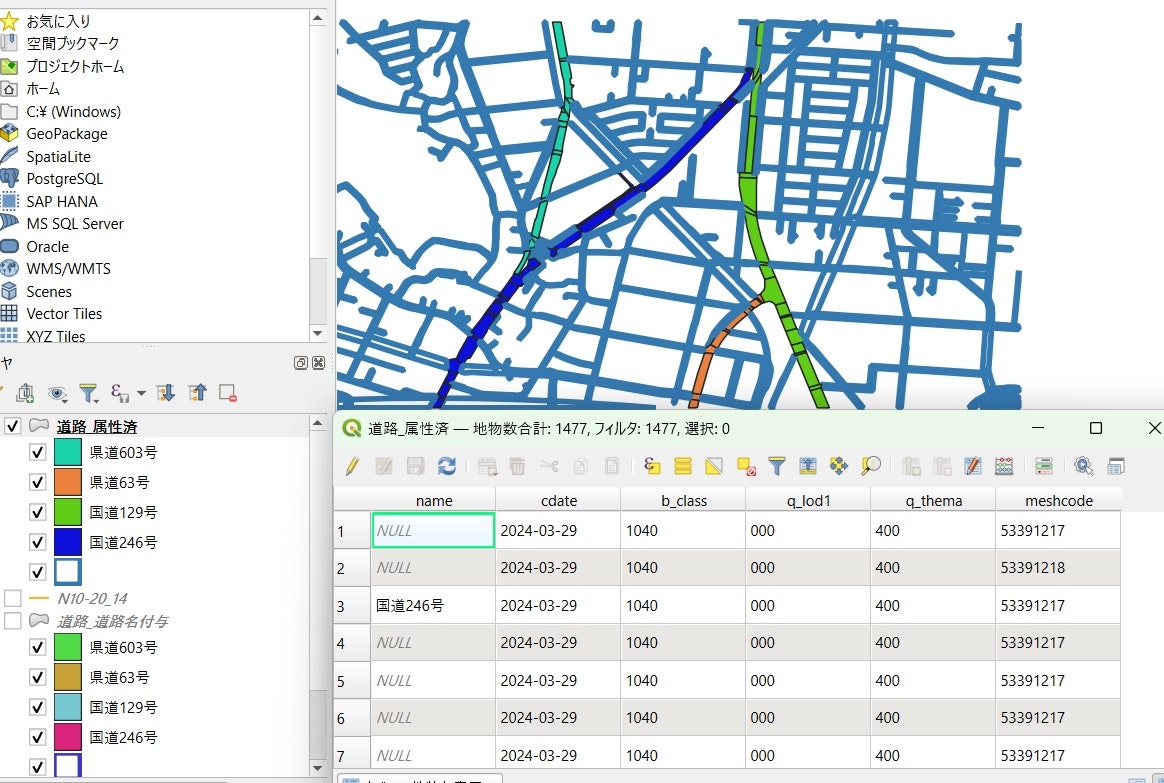Open filter legend by expression dropdown arrow

coord(141,393)
